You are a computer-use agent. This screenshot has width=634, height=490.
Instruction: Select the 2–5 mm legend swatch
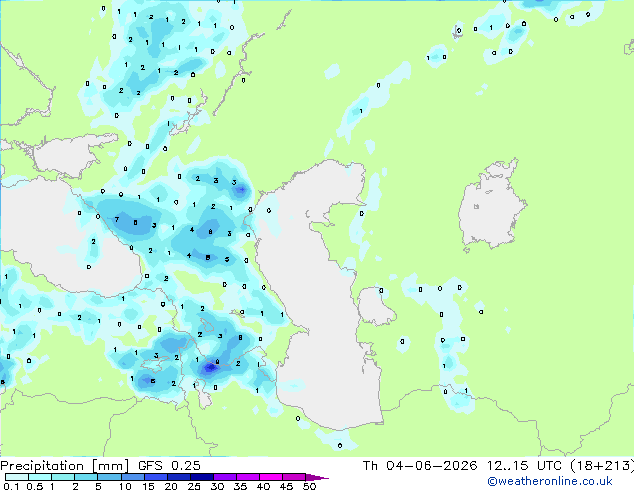pos(86,477)
